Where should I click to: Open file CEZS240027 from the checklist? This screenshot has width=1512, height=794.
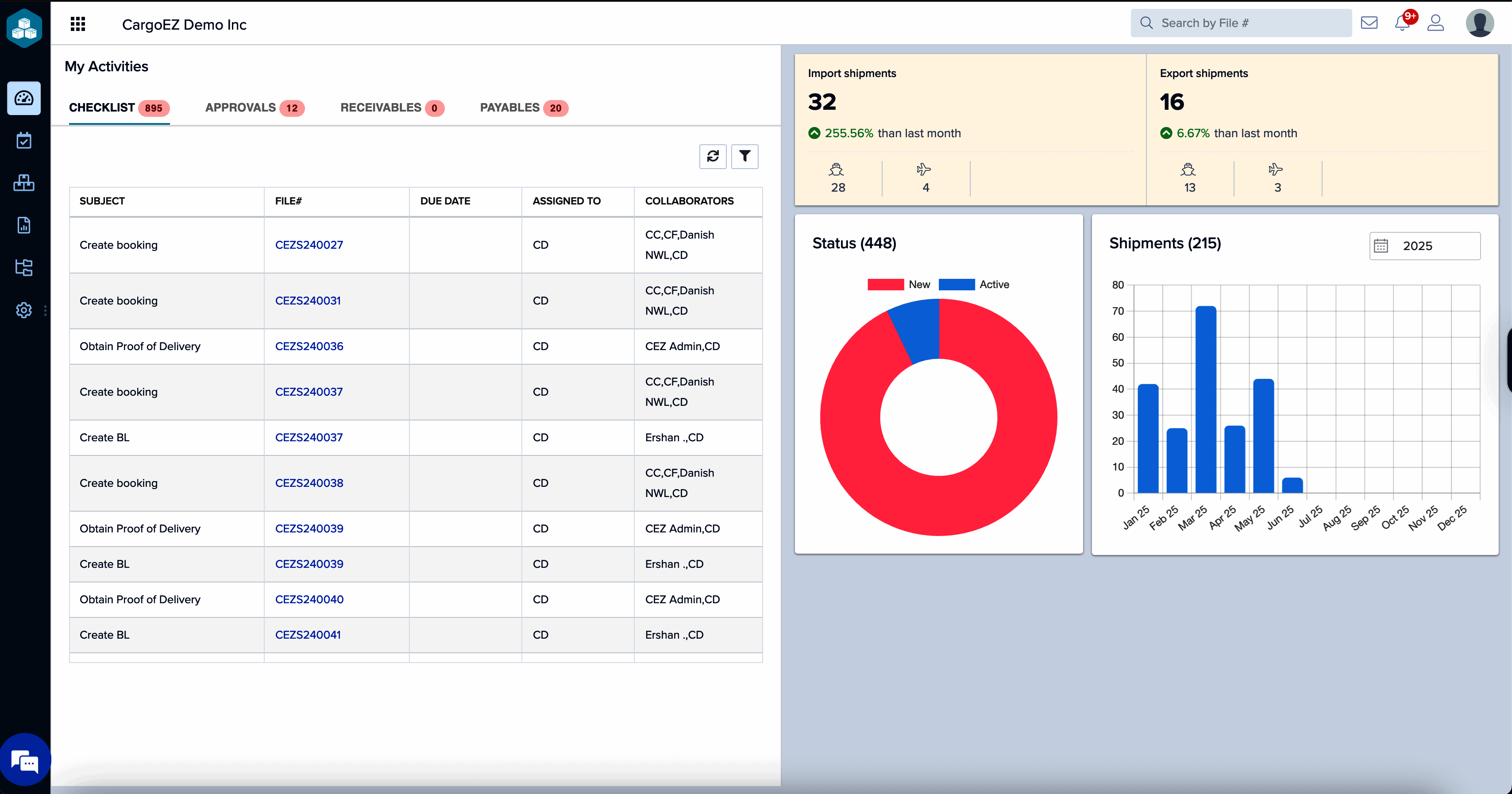[309, 245]
